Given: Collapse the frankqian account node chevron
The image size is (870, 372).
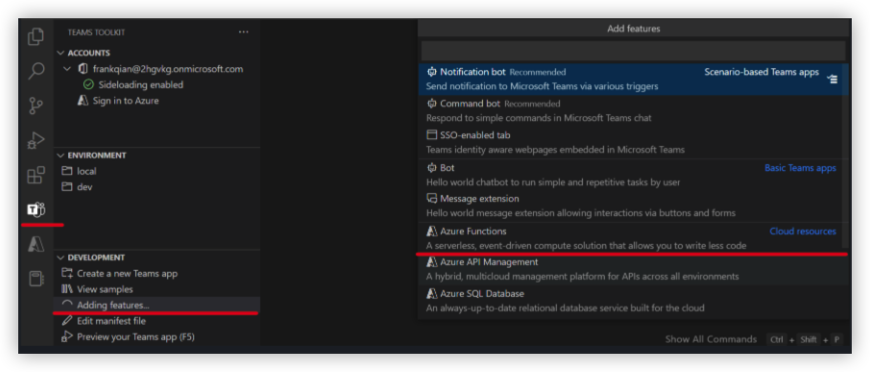Looking at the screenshot, I should (68, 69).
